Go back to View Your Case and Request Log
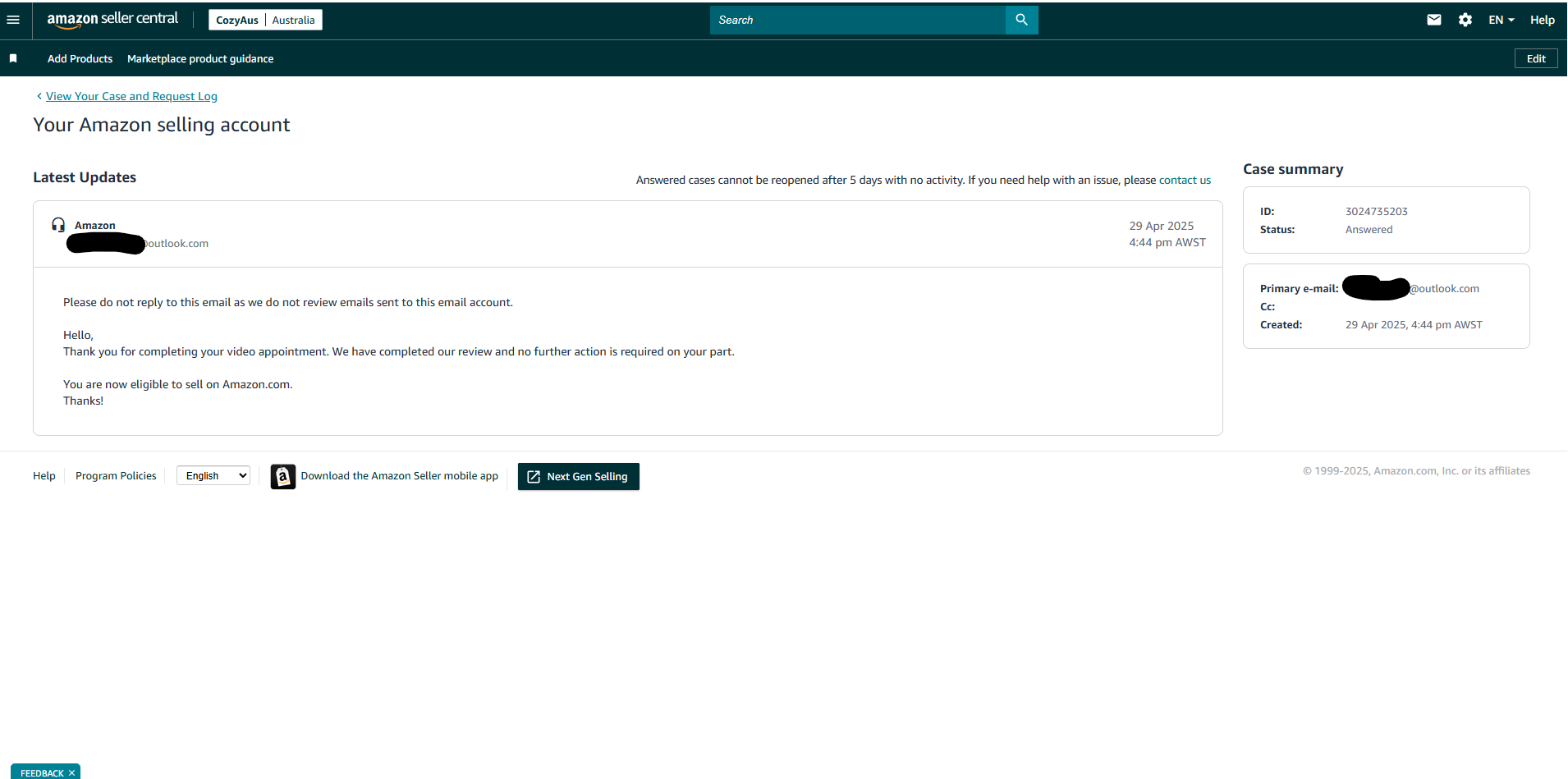The height and width of the screenshot is (779, 1568). 131,96
